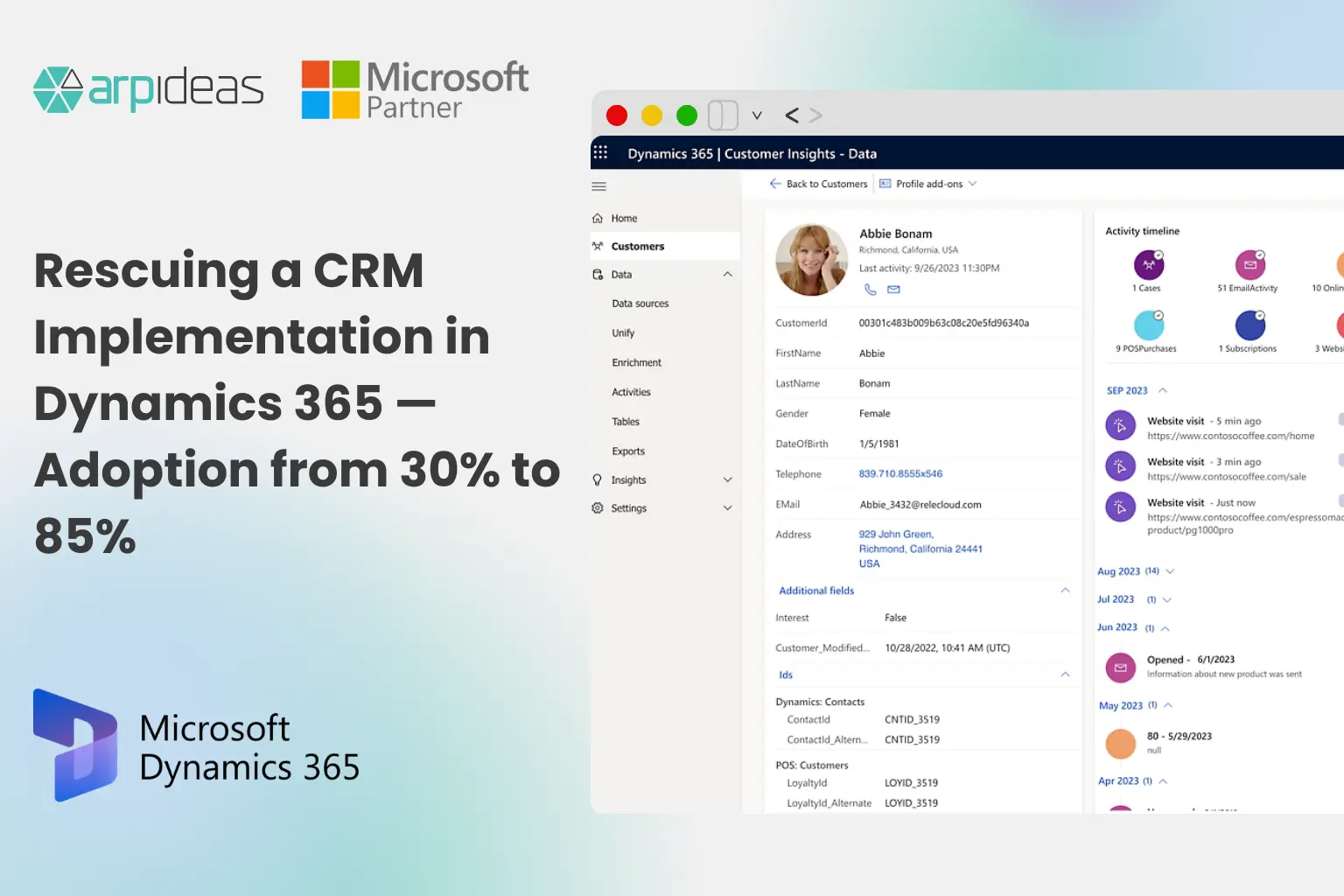Click the contosocoffee.com/home URL
This screenshot has width=1344, height=896.
[x=1230, y=436]
